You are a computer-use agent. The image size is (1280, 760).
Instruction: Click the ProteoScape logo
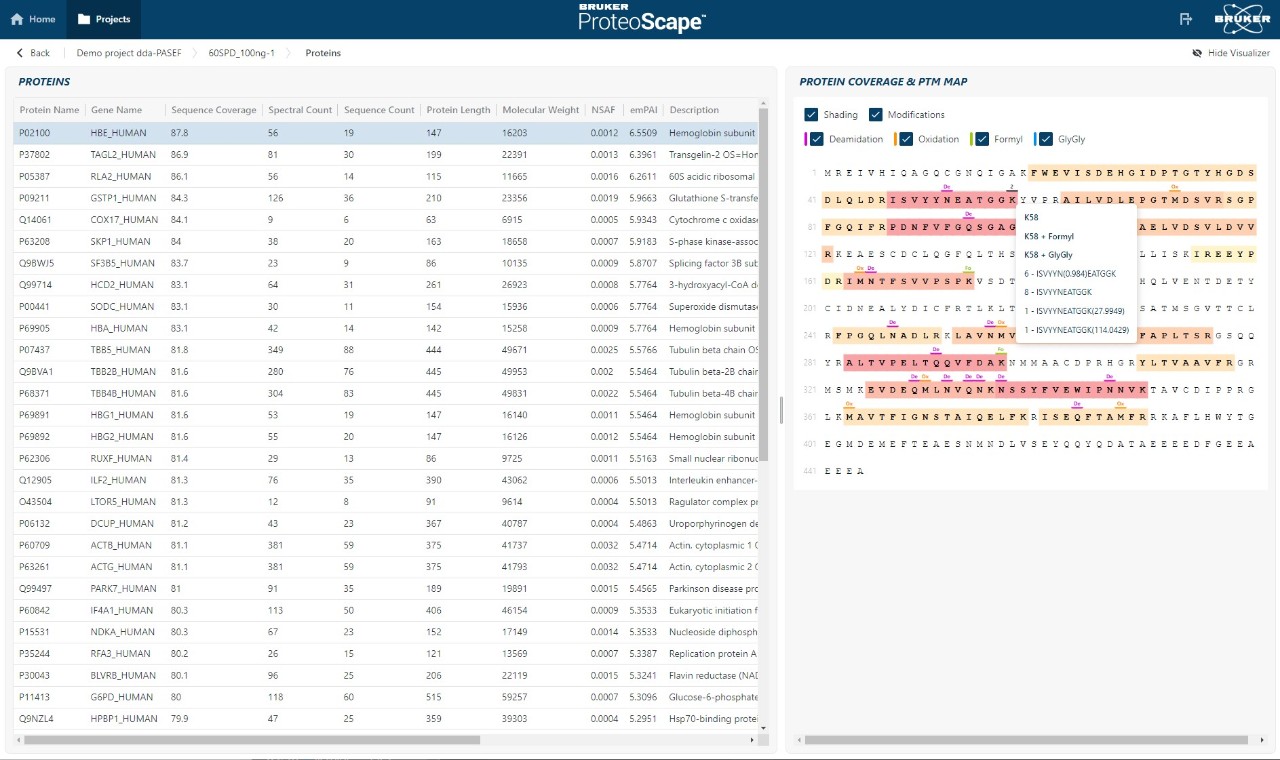pos(641,19)
